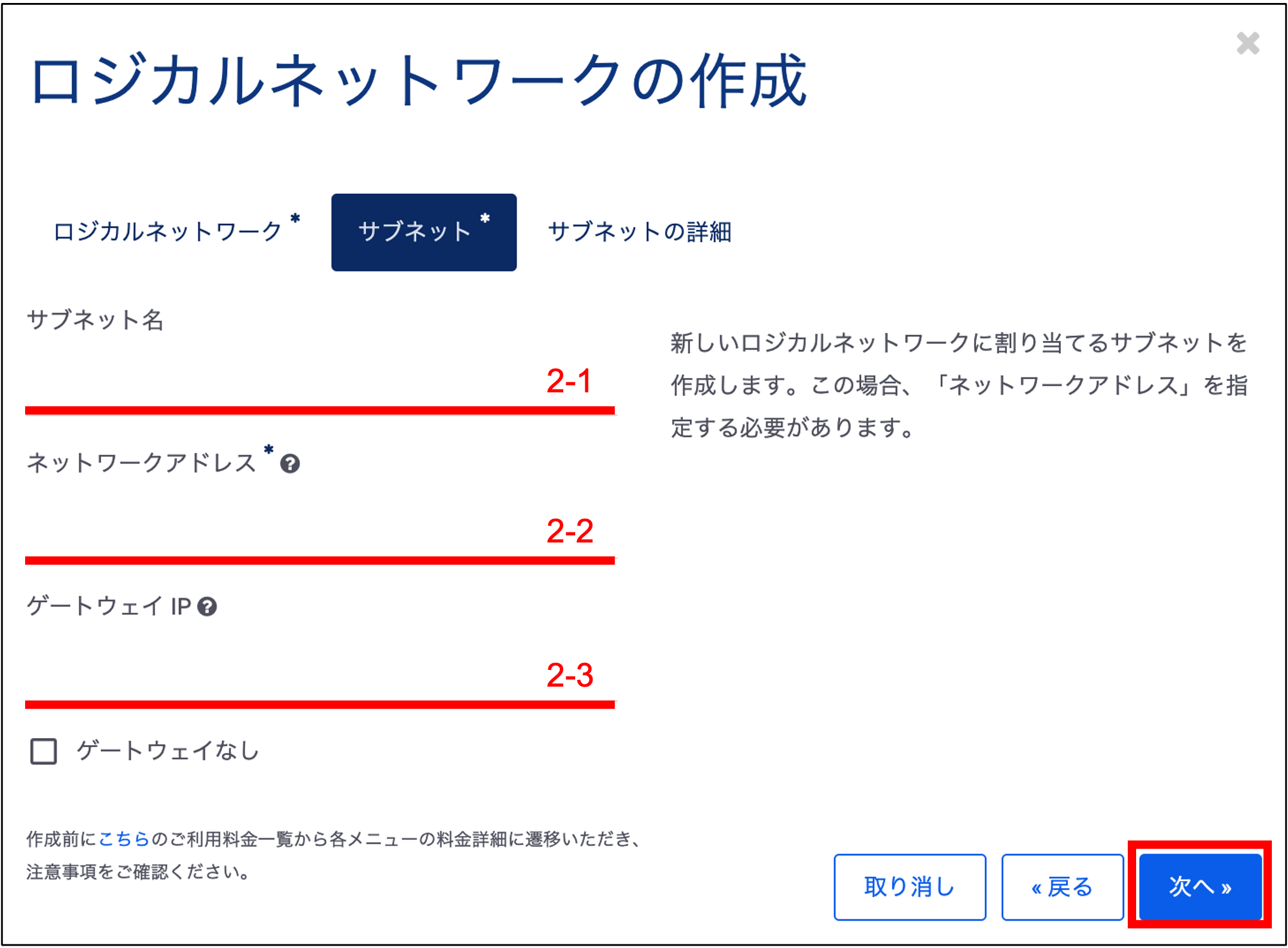Open help icon beside ネットワークアドレス
This screenshot has width=1288, height=948.
[x=290, y=464]
